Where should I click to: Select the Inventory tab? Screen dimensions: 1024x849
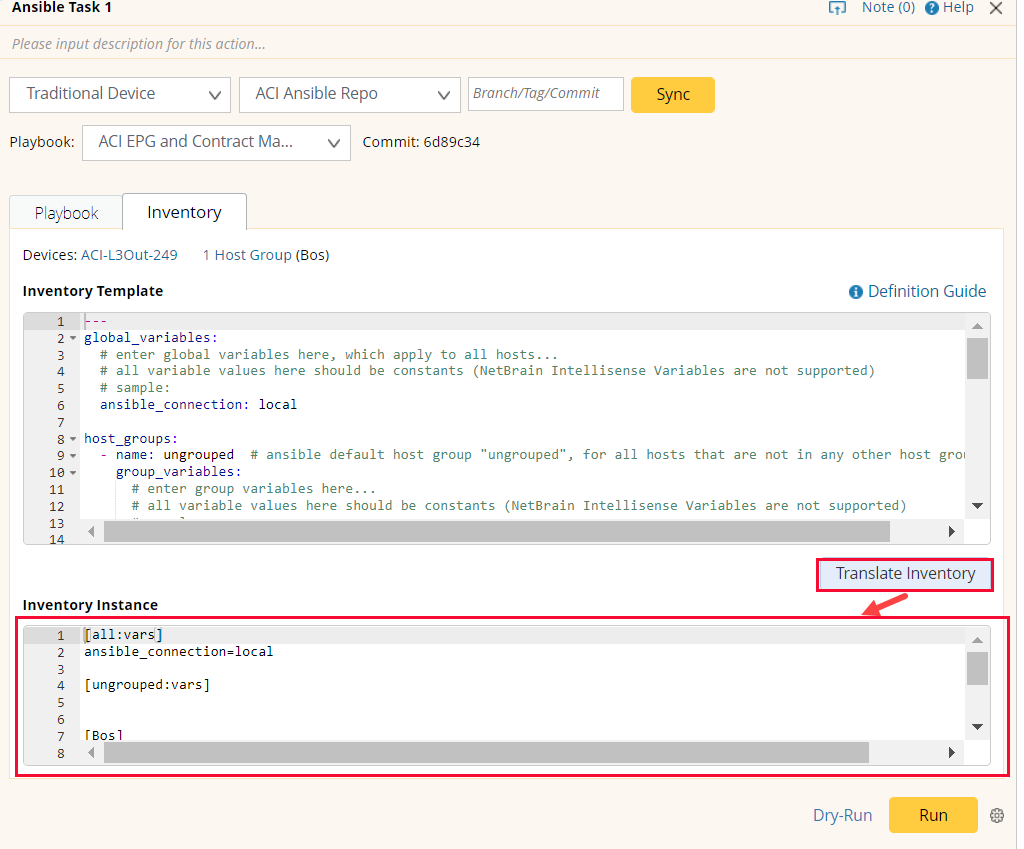pos(184,212)
